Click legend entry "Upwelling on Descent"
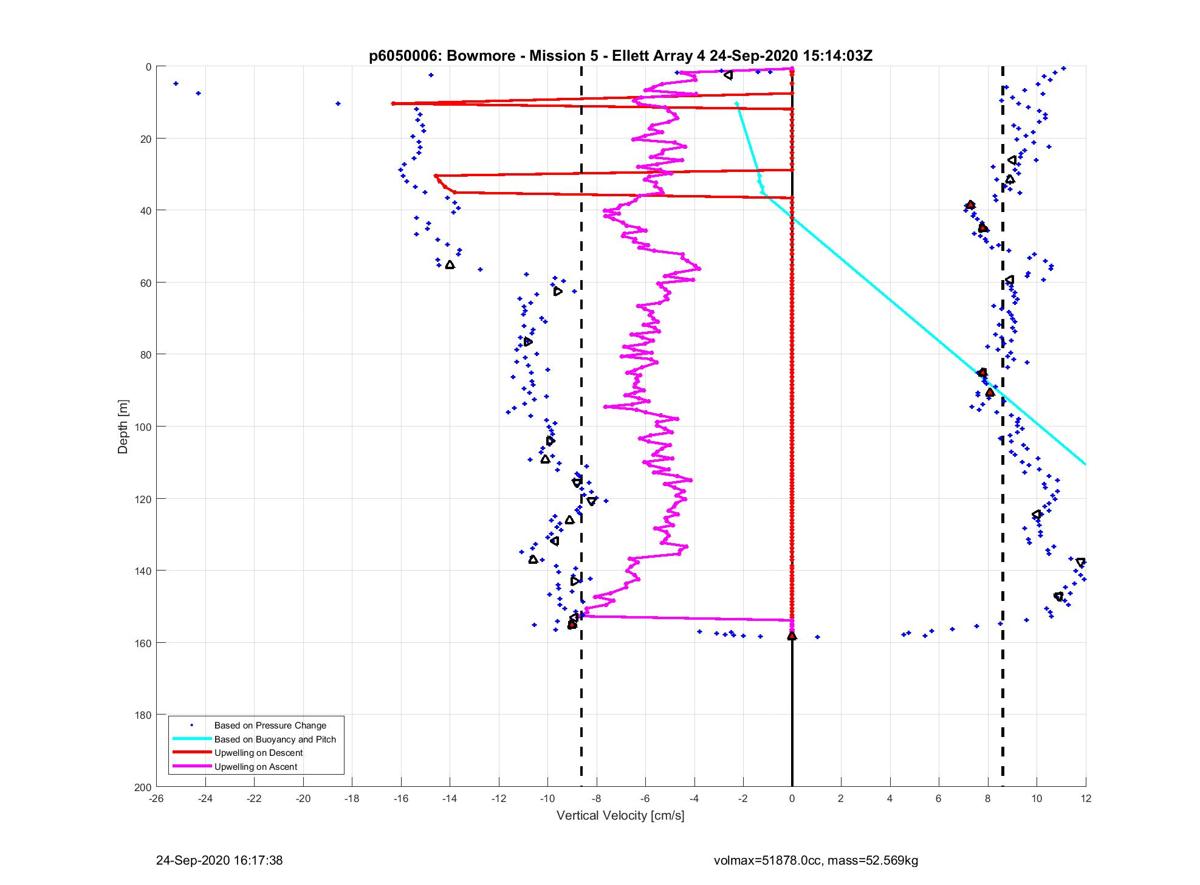Image resolution: width=1200 pixels, height=885 pixels. tap(258, 753)
